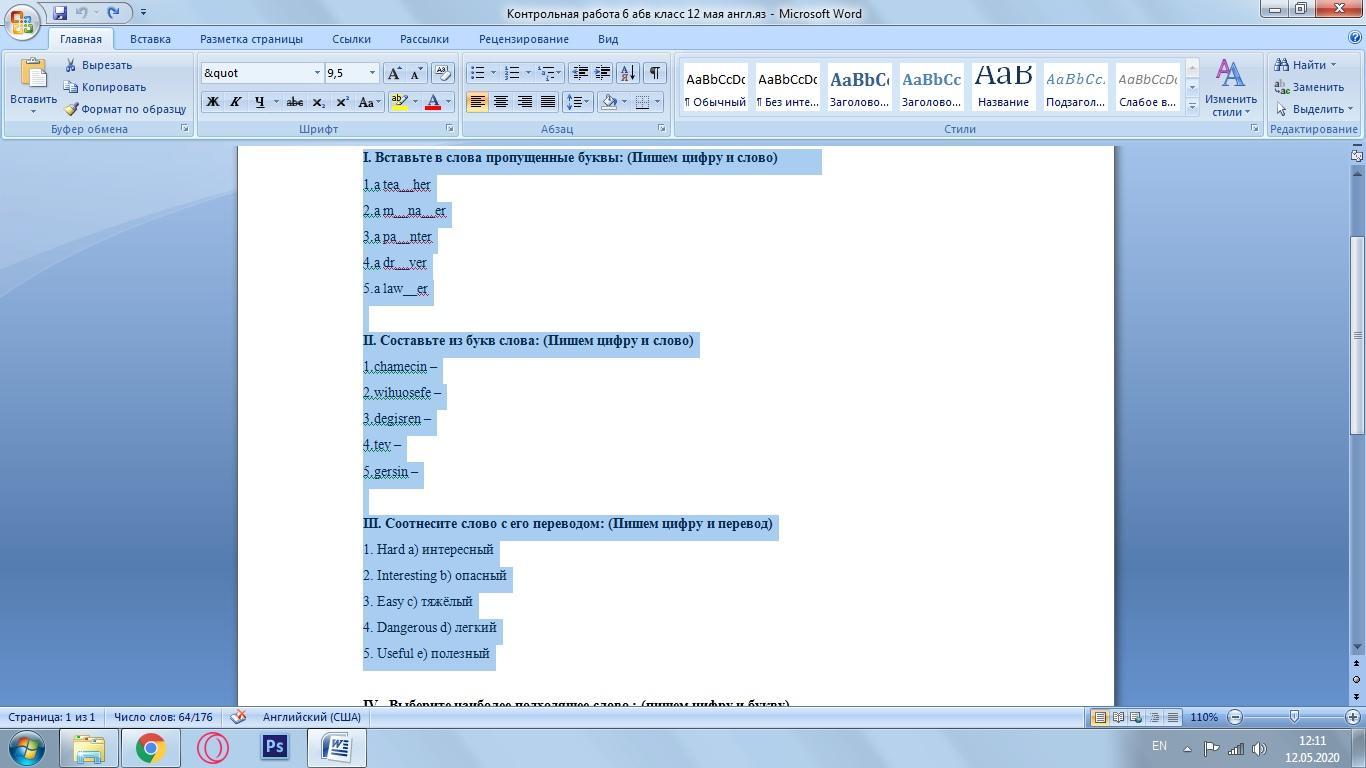The width and height of the screenshot is (1366, 768).
Task: Click the Save icon in quick access toolbar
Action: [60, 13]
